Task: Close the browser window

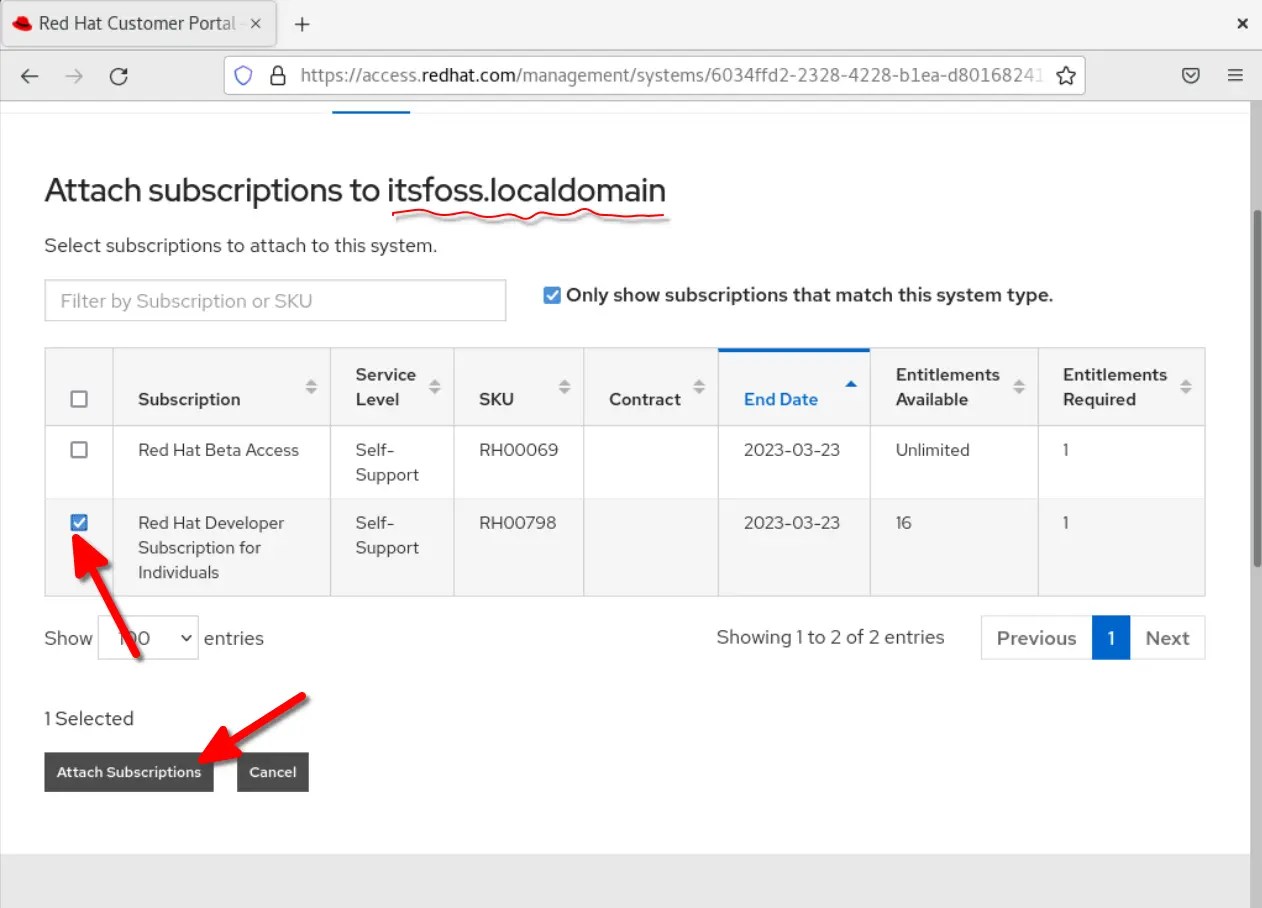Action: pos(1243,24)
